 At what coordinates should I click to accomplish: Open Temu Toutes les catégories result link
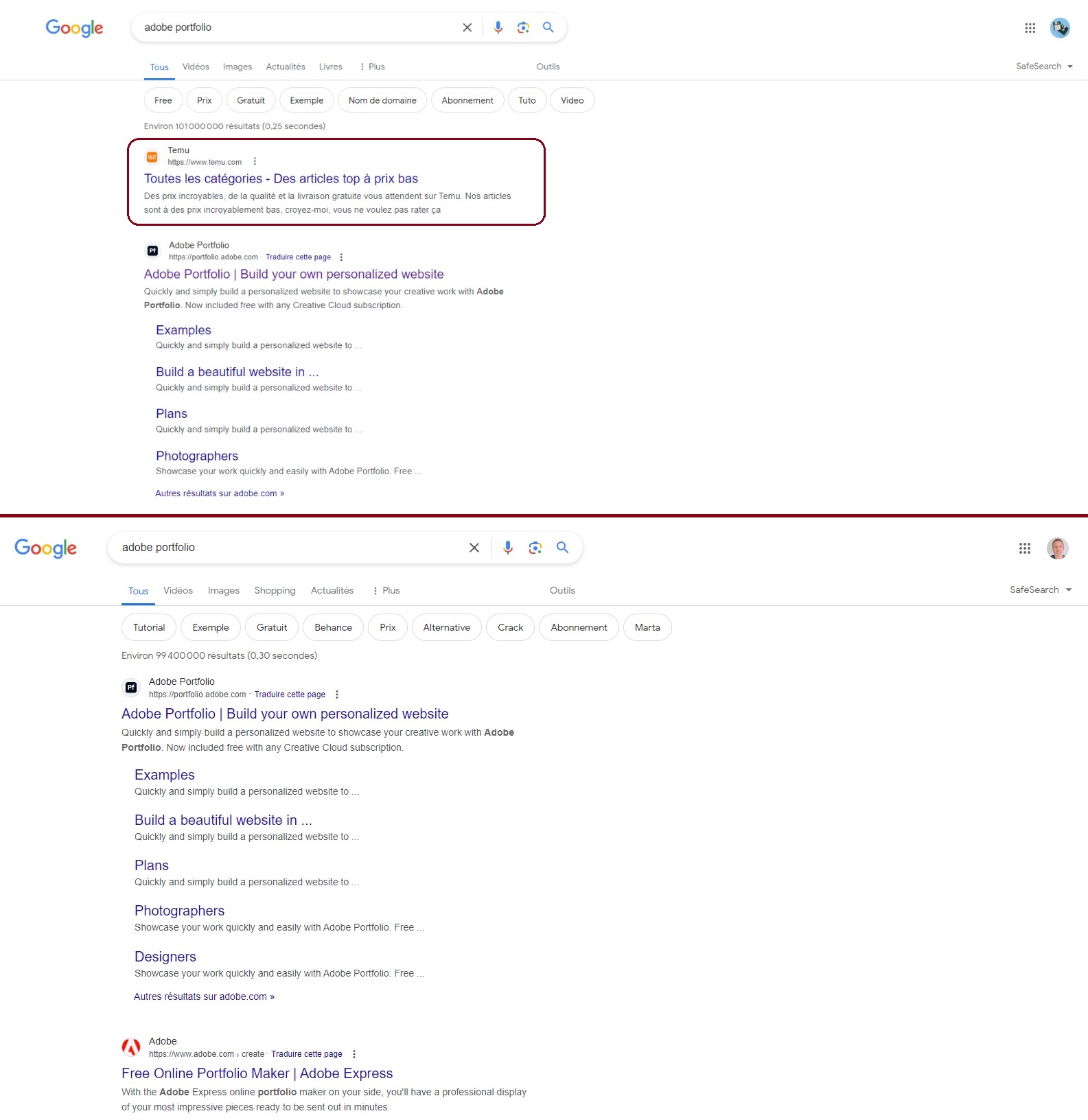pyautogui.click(x=281, y=179)
